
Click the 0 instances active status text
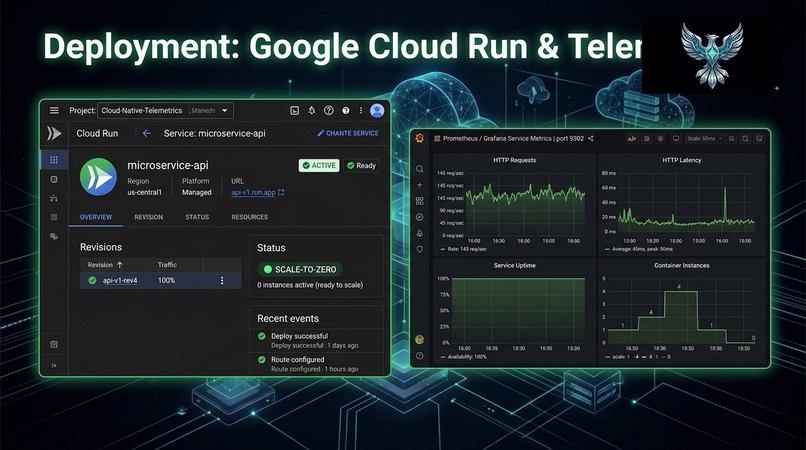click(x=310, y=285)
